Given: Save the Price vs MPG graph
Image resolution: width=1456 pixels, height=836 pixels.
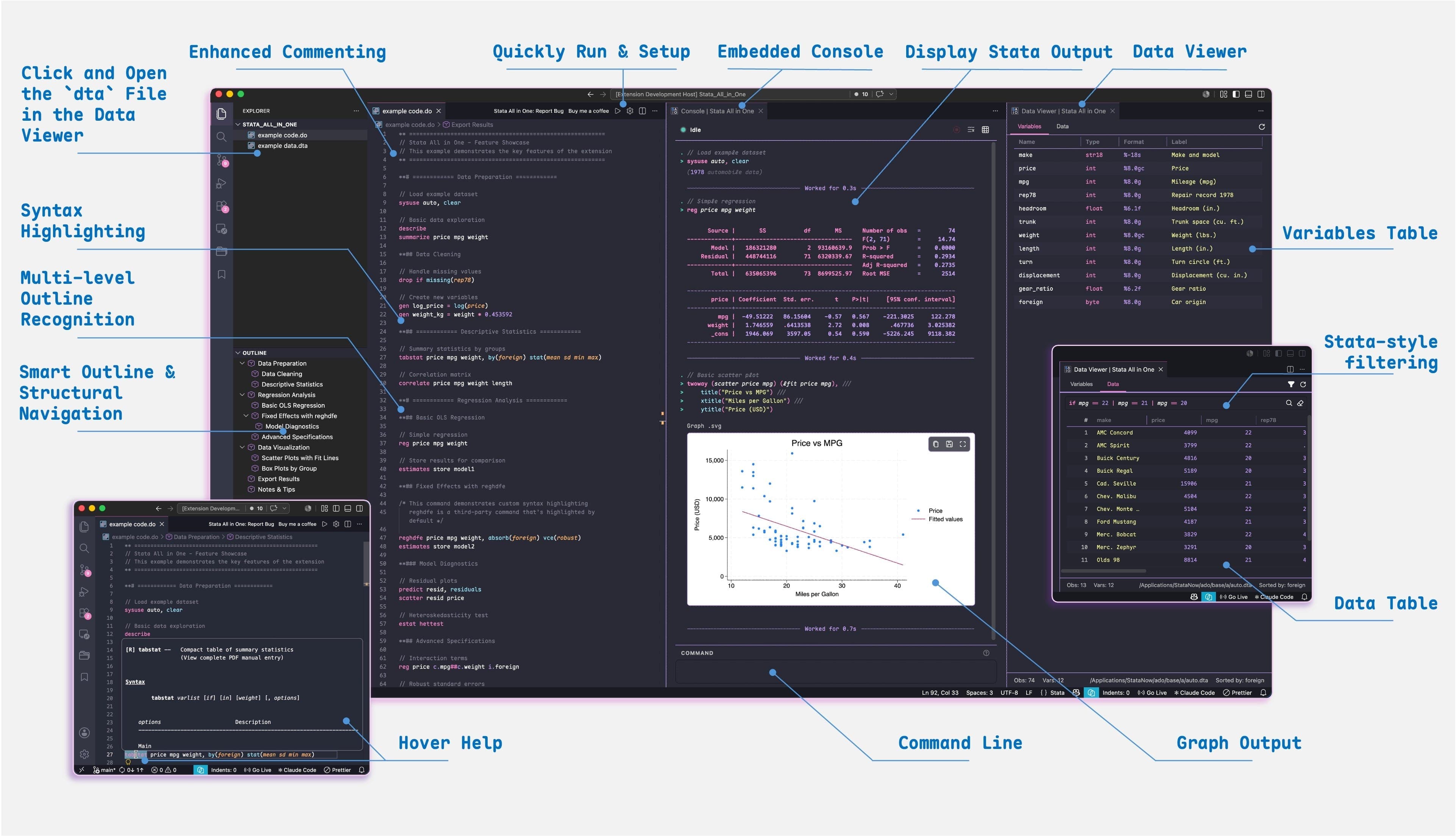Looking at the screenshot, I should pos(949,444).
